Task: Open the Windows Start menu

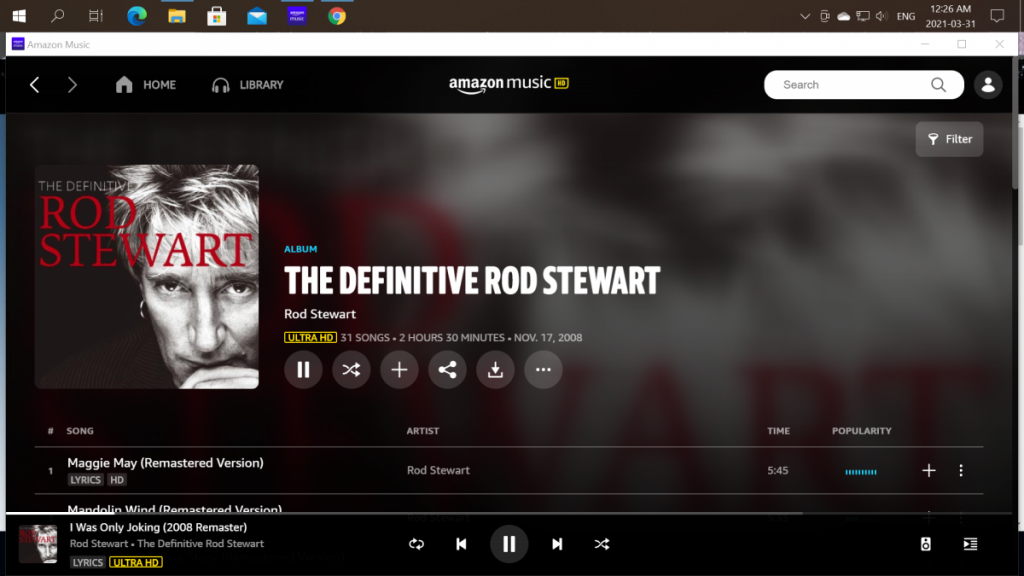Action: click(x=19, y=16)
